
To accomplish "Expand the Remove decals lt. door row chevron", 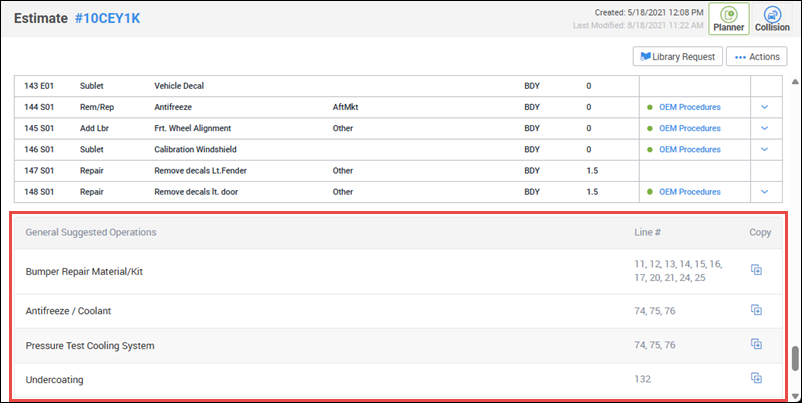I will pyautogui.click(x=765, y=192).
